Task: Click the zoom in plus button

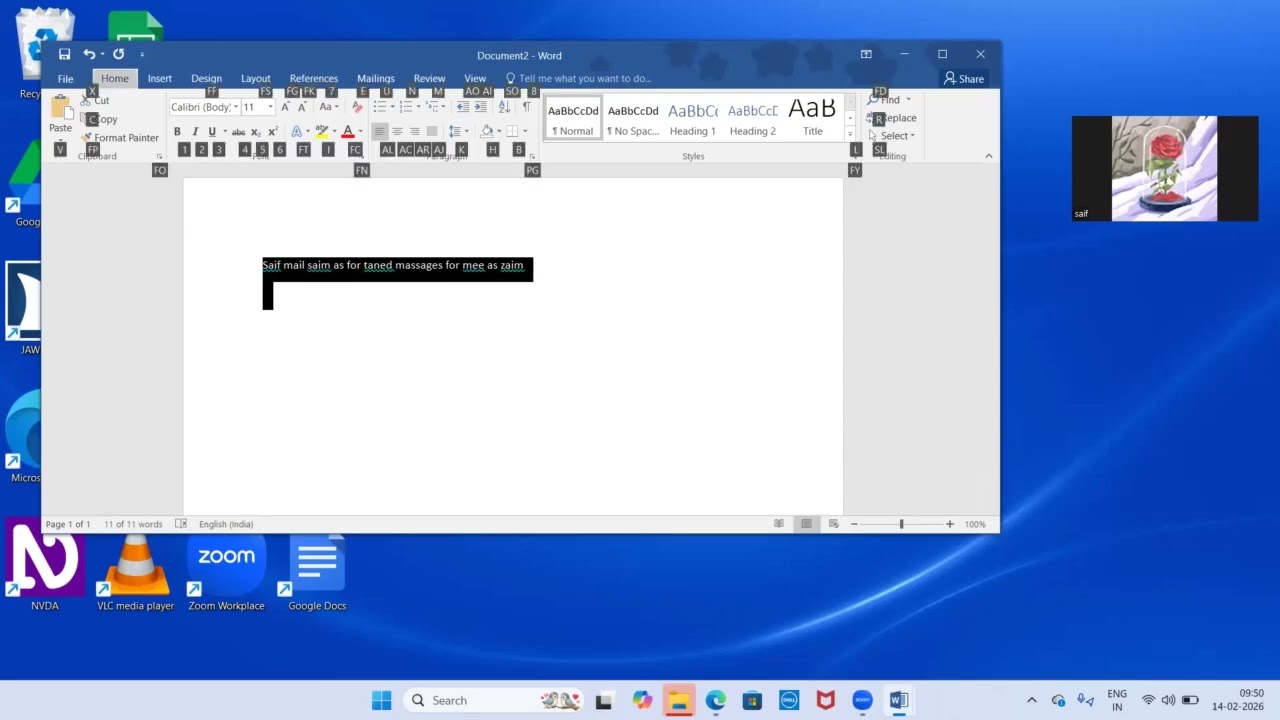Action: (949, 524)
